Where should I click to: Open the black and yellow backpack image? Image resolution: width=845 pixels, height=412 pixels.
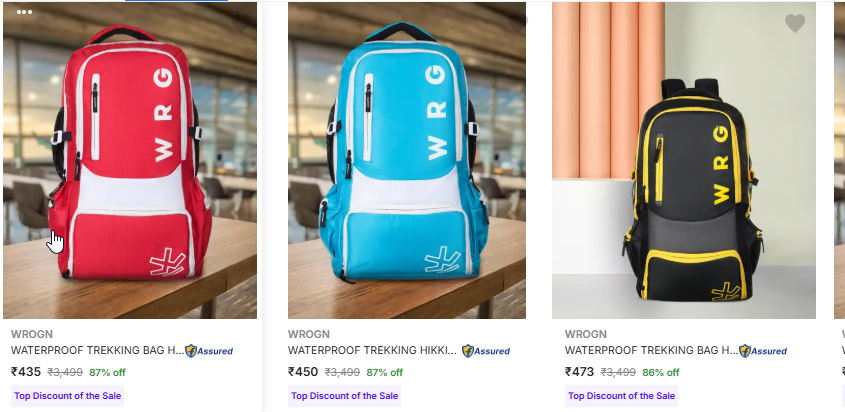tap(684, 160)
